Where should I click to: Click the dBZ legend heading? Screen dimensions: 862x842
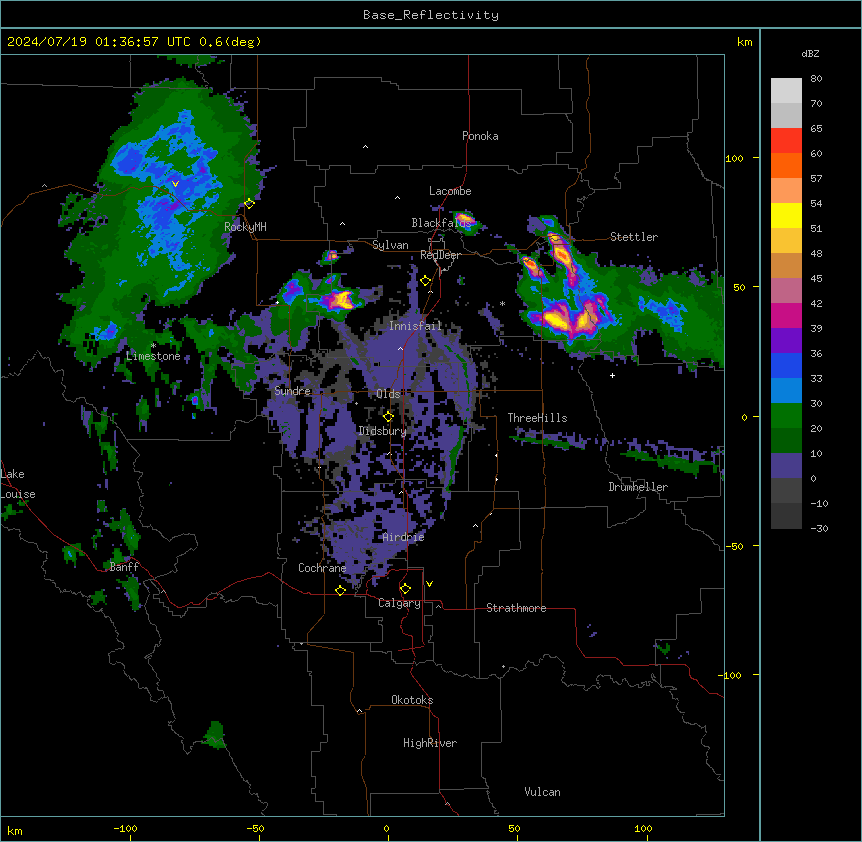pos(810,54)
